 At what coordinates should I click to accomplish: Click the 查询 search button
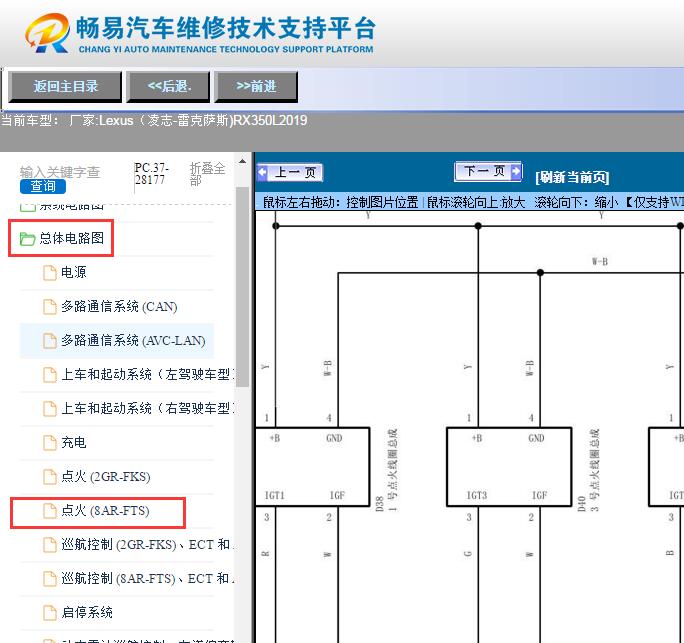[x=43, y=186]
